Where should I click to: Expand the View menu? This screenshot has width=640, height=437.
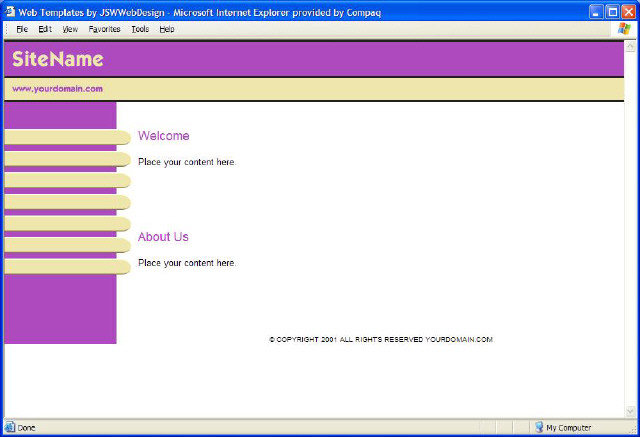click(70, 29)
